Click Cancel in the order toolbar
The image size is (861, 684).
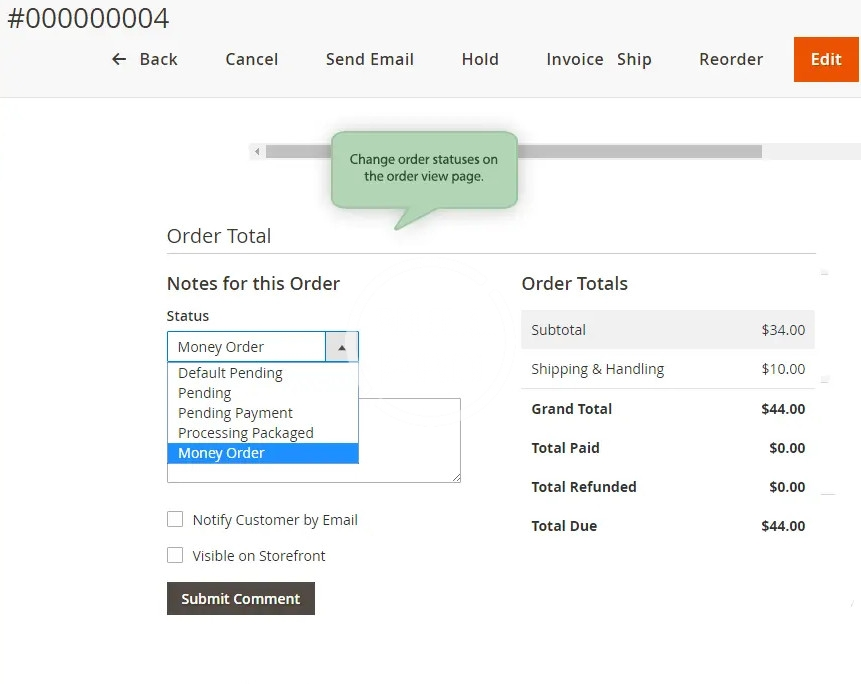[252, 59]
